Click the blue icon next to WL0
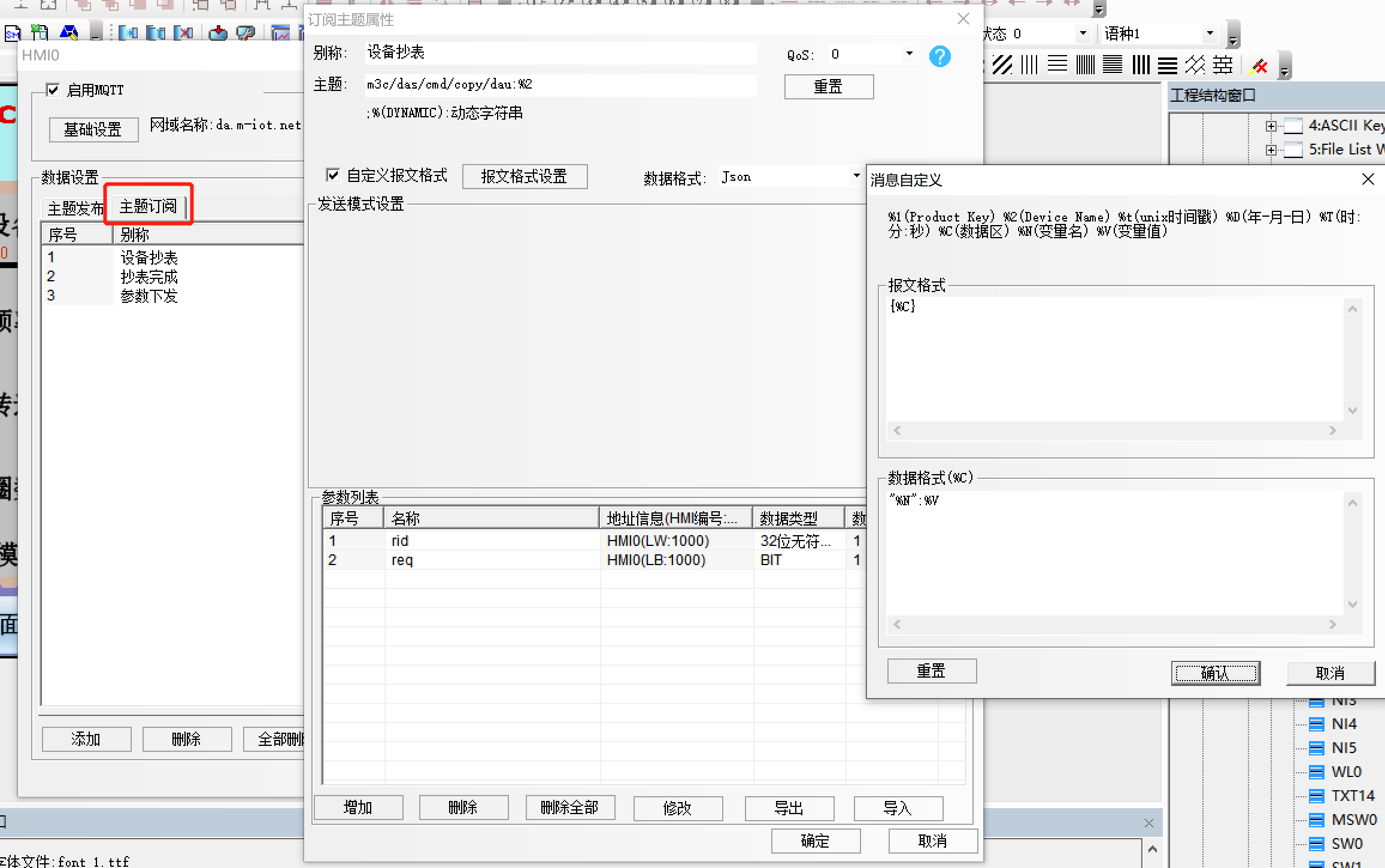 1316,772
